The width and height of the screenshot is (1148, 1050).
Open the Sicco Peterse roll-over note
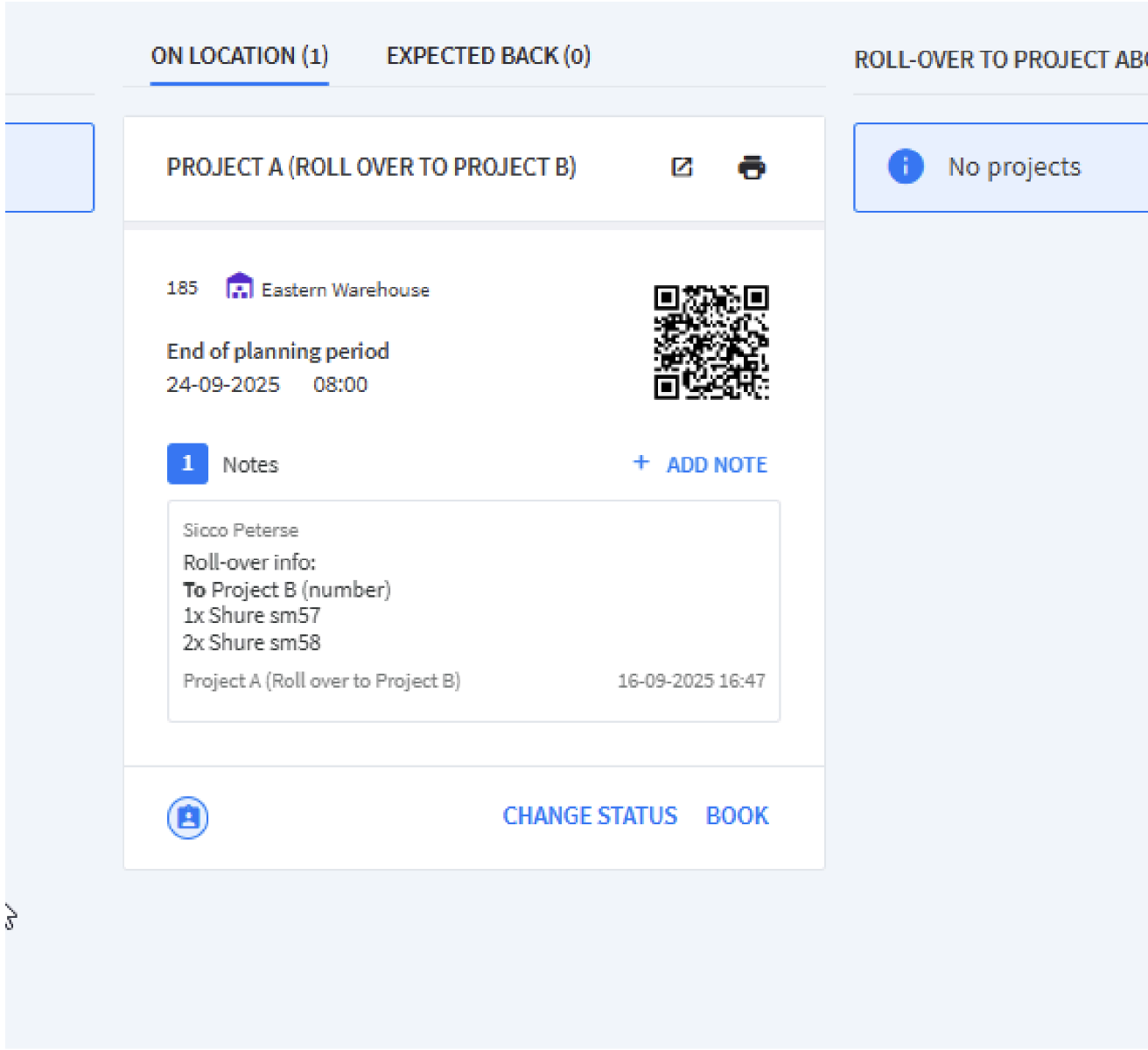point(473,611)
